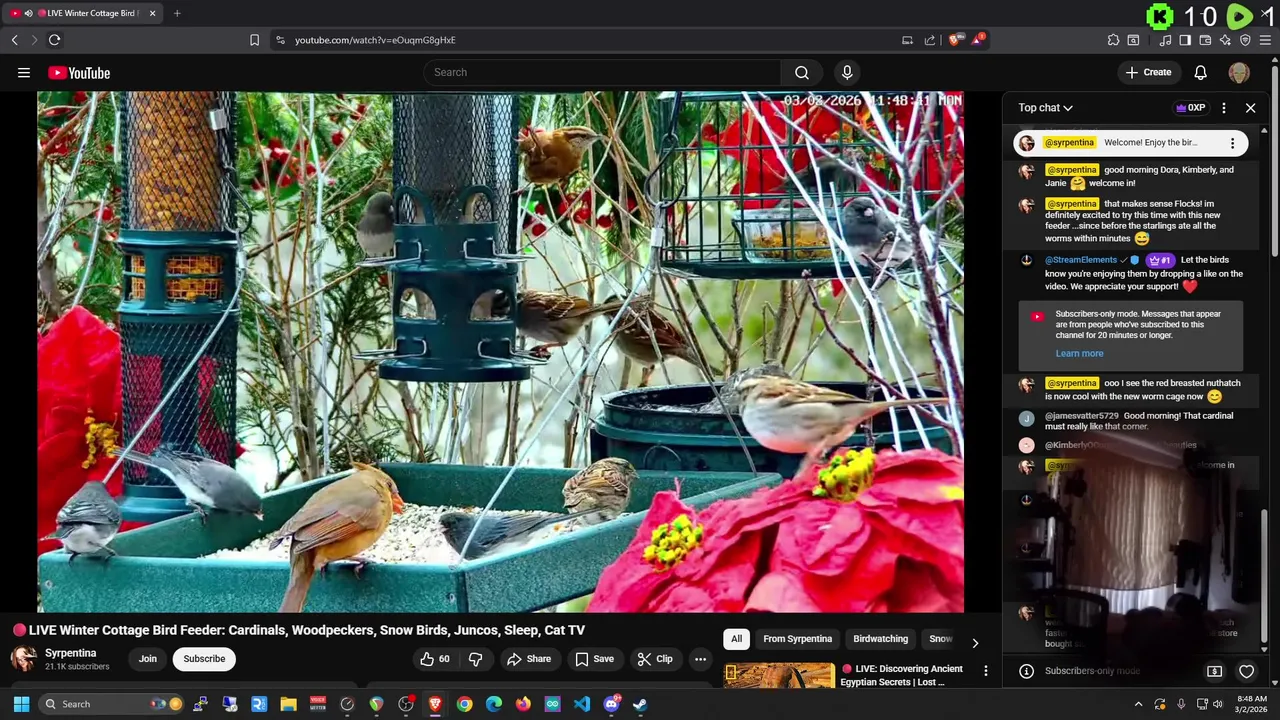The width and height of the screenshot is (1280, 720).
Task: Toggle the browser sidebar panel
Action: tap(1185, 40)
